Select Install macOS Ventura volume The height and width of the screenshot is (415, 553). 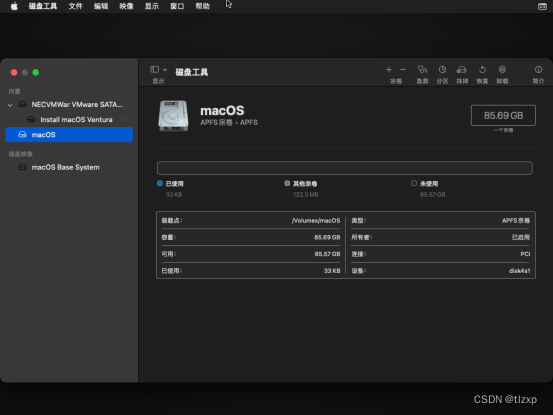(x=69, y=120)
